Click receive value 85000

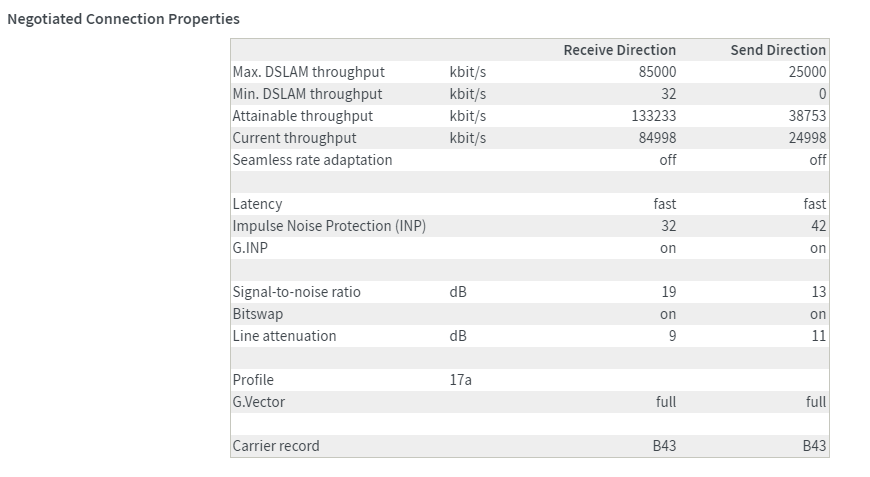coord(657,72)
